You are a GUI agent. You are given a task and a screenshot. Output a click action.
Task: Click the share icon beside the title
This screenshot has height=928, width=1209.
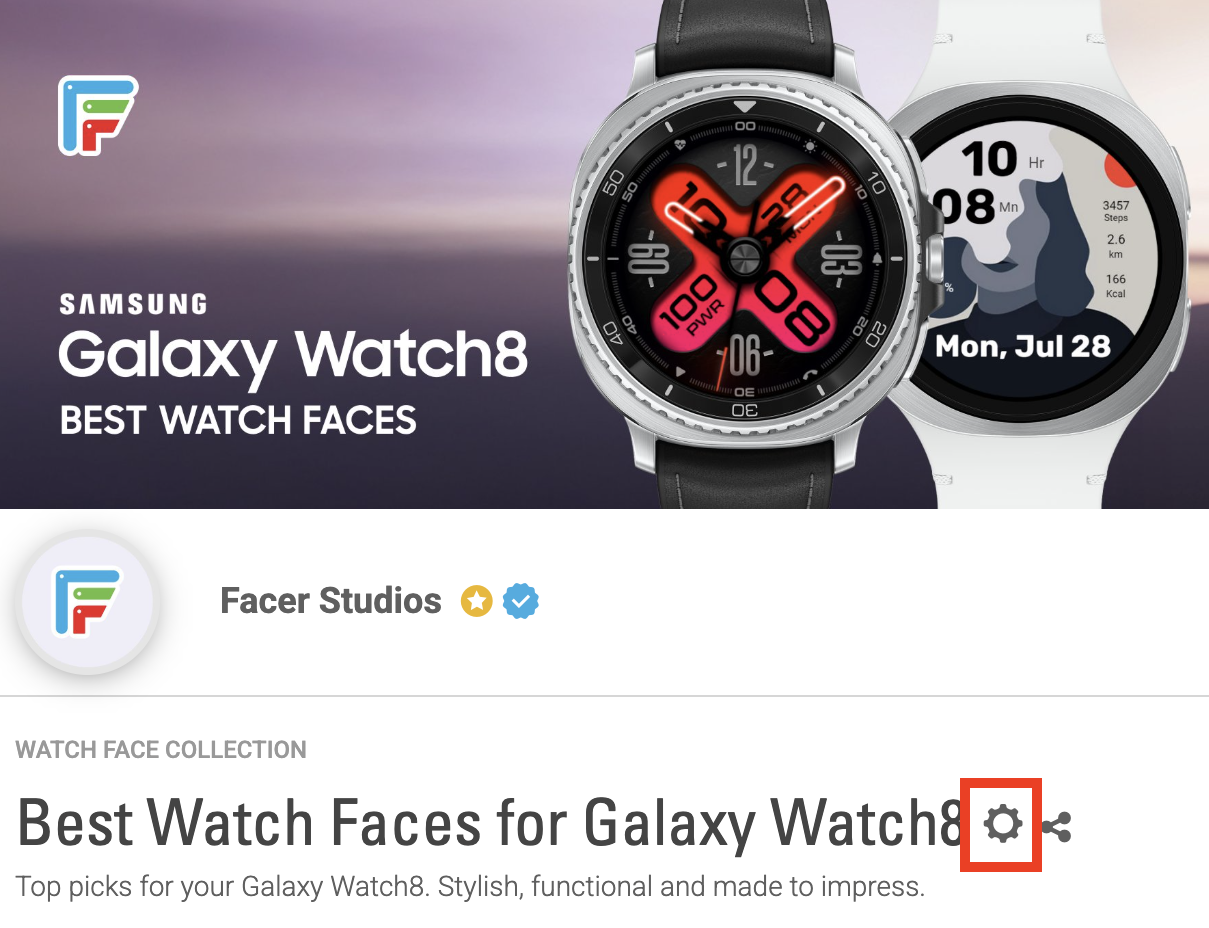[1056, 827]
